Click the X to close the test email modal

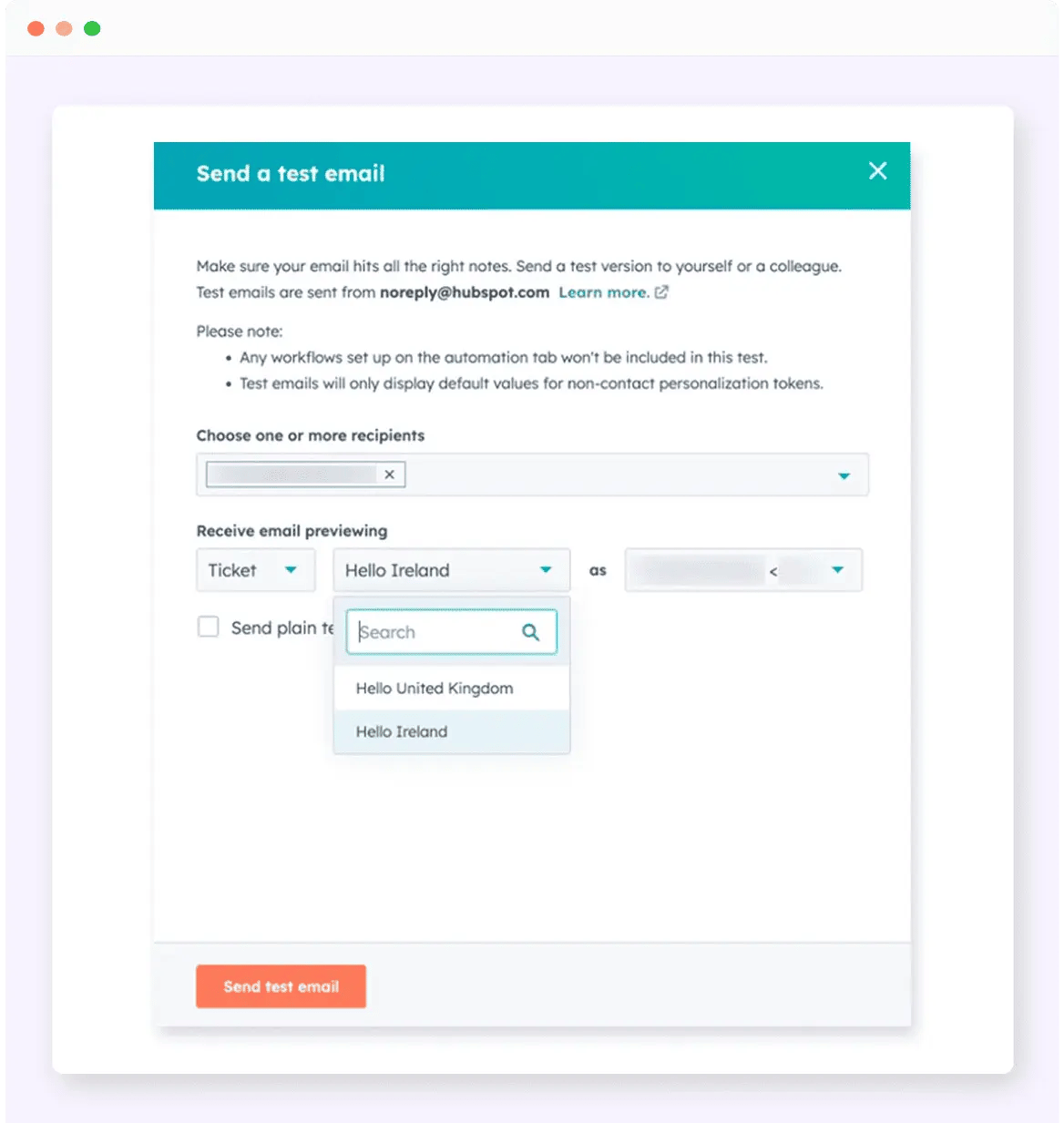tap(877, 170)
